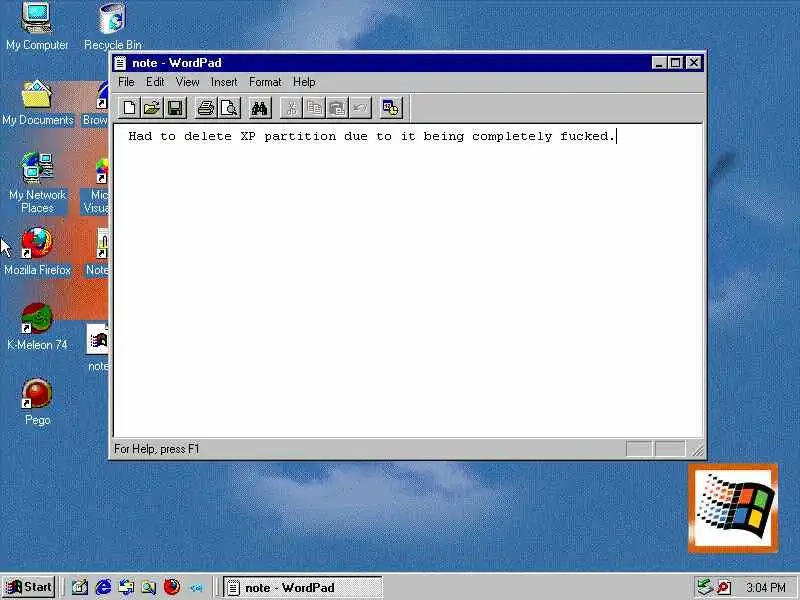
Task: Click the green arrow drive tray icon
Action: pos(705,587)
